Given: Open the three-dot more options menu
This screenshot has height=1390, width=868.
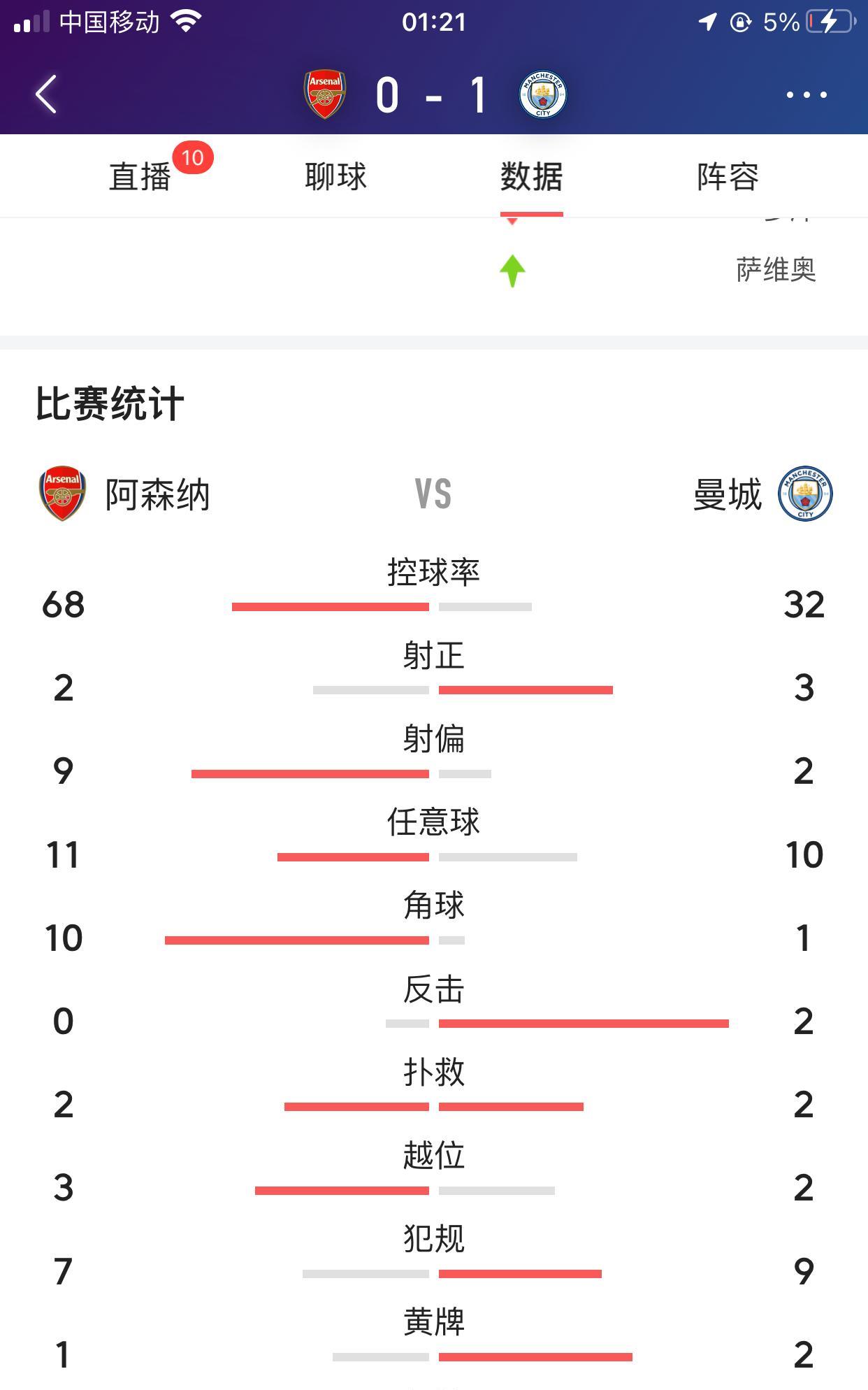Looking at the screenshot, I should click(x=806, y=94).
